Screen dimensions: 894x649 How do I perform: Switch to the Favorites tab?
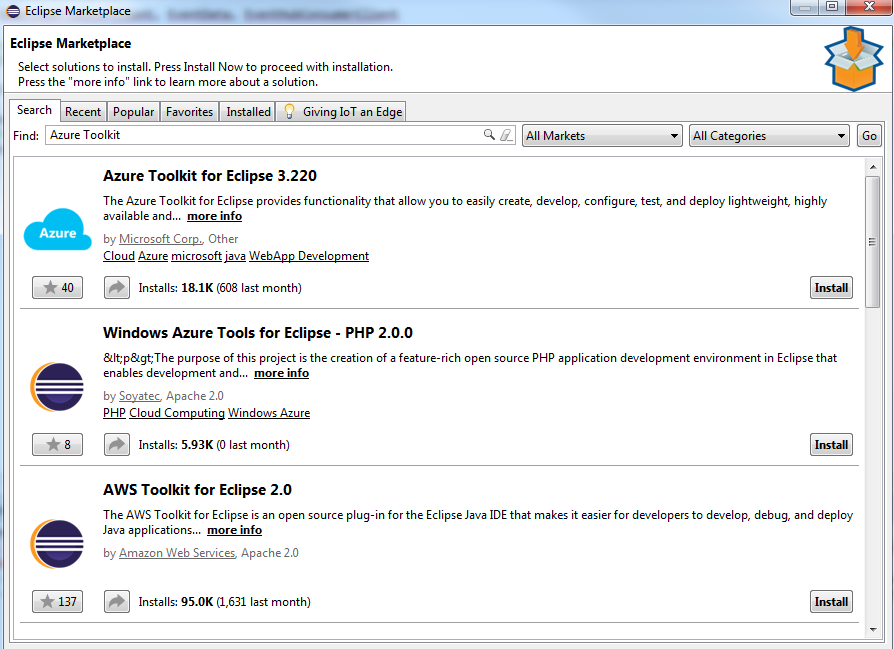coord(189,112)
